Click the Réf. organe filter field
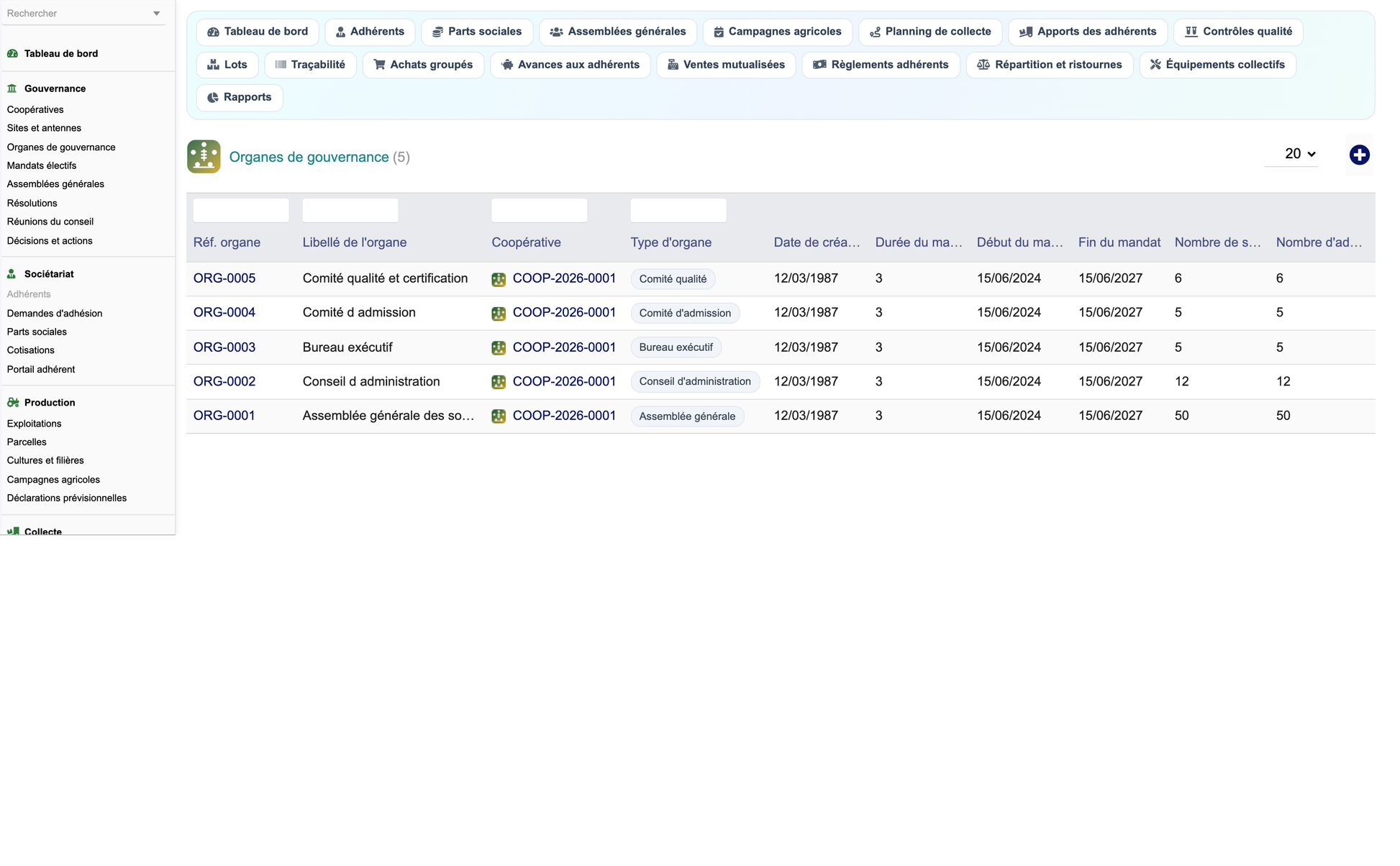The image size is (1400, 866). [x=241, y=210]
